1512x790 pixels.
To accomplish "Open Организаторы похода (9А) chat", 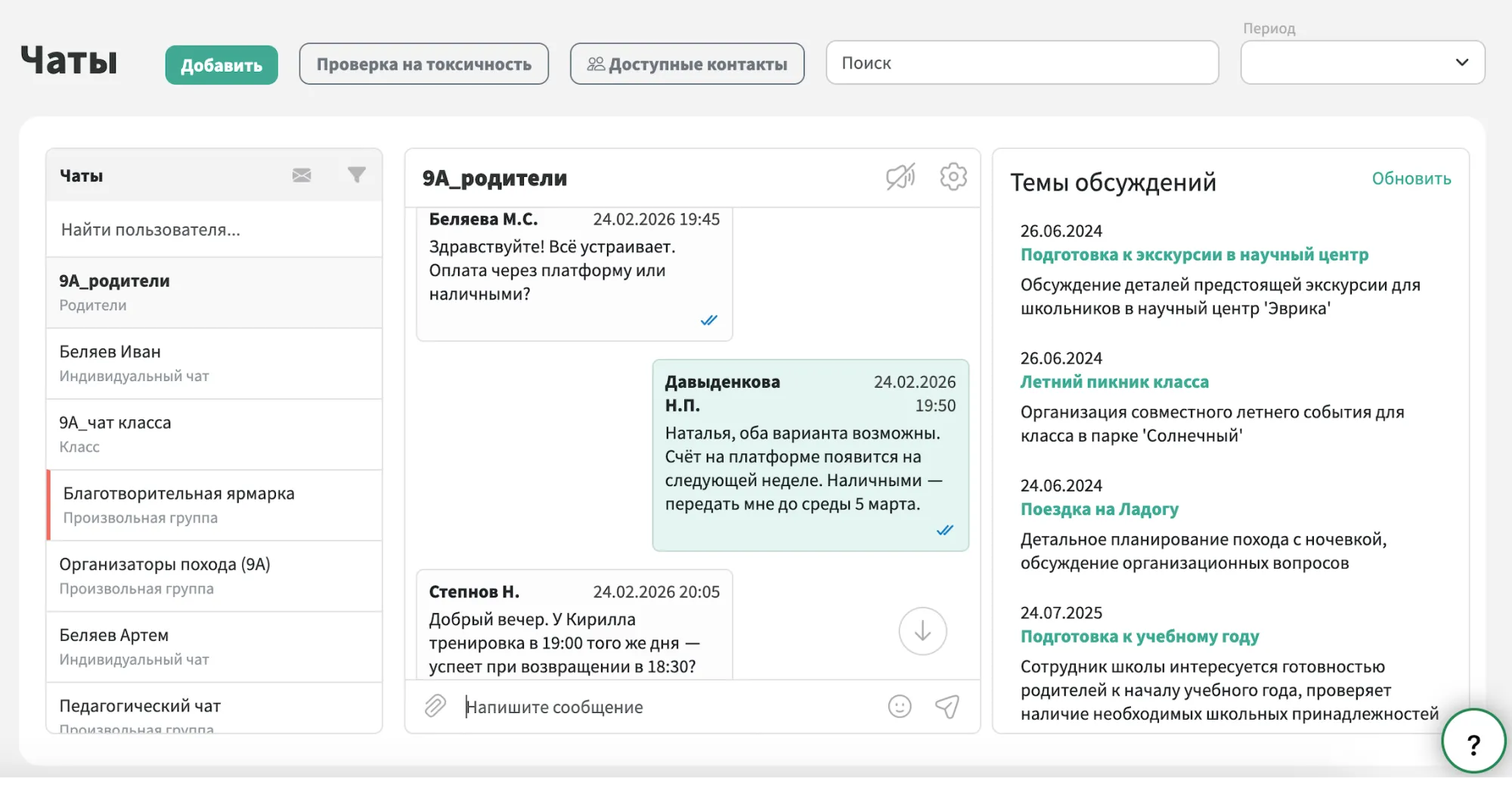I will click(214, 576).
